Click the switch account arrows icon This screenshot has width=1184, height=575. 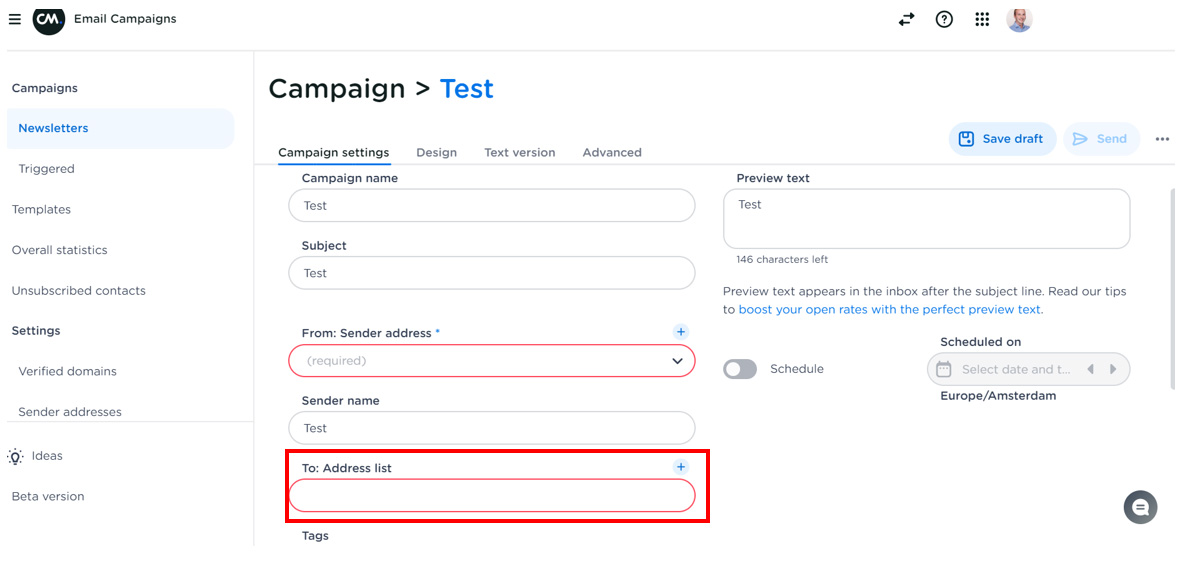[906, 19]
